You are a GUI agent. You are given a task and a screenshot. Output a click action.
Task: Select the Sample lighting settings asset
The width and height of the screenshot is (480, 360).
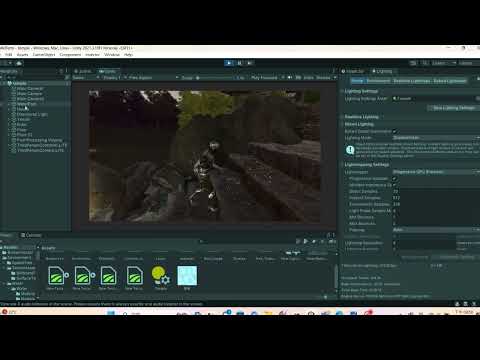(x=161, y=278)
